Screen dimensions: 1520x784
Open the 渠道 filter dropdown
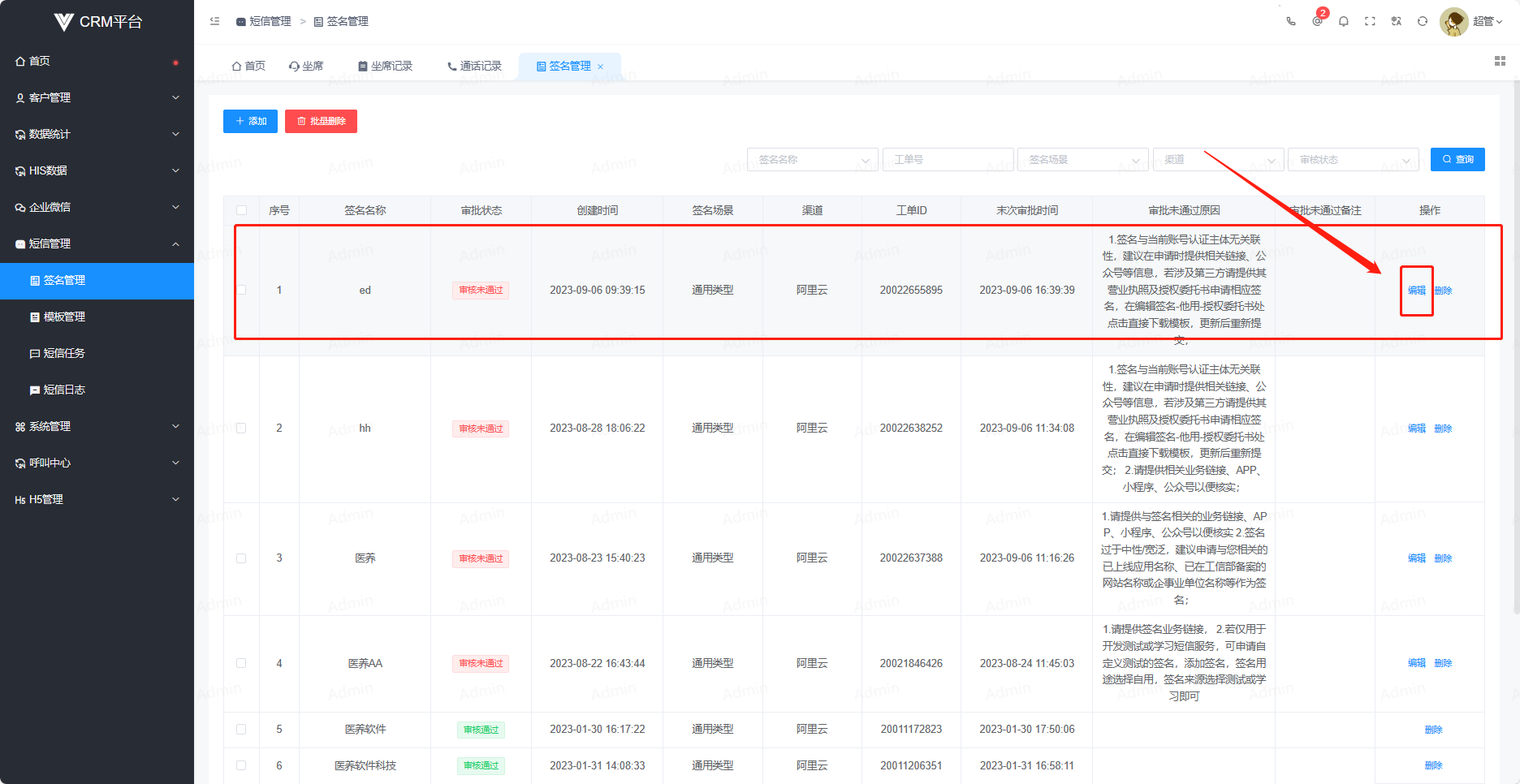1219,160
